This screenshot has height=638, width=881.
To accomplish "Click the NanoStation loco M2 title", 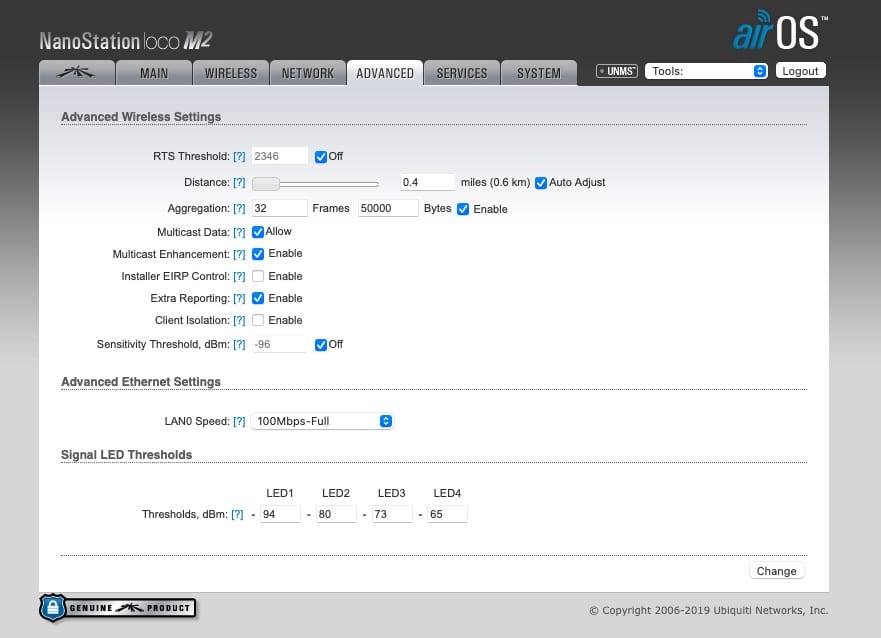I will [x=126, y=41].
